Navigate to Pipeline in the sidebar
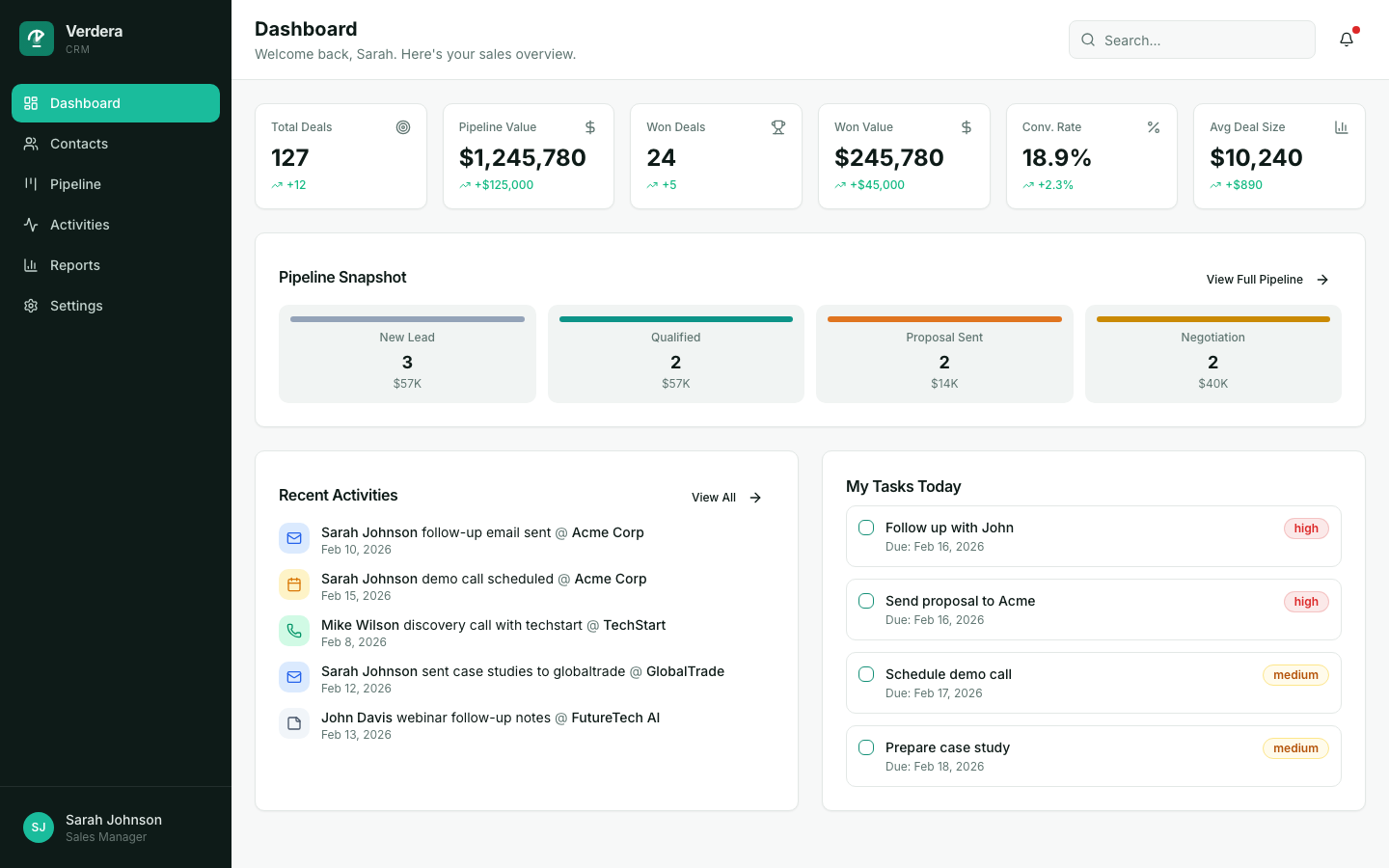This screenshot has width=1389, height=868. tap(116, 184)
